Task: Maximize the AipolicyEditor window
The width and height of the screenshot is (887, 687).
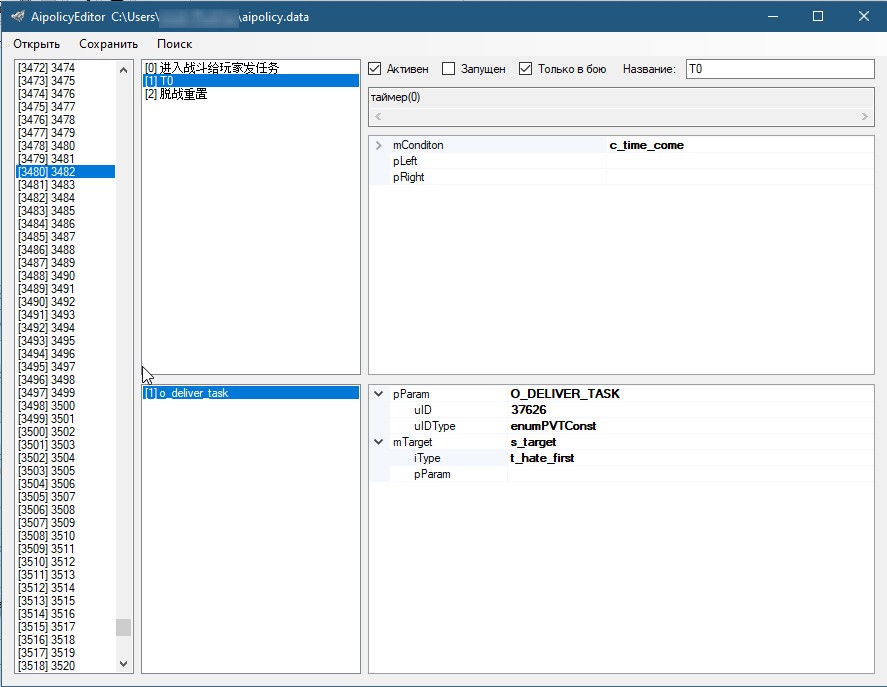Action: (x=818, y=16)
